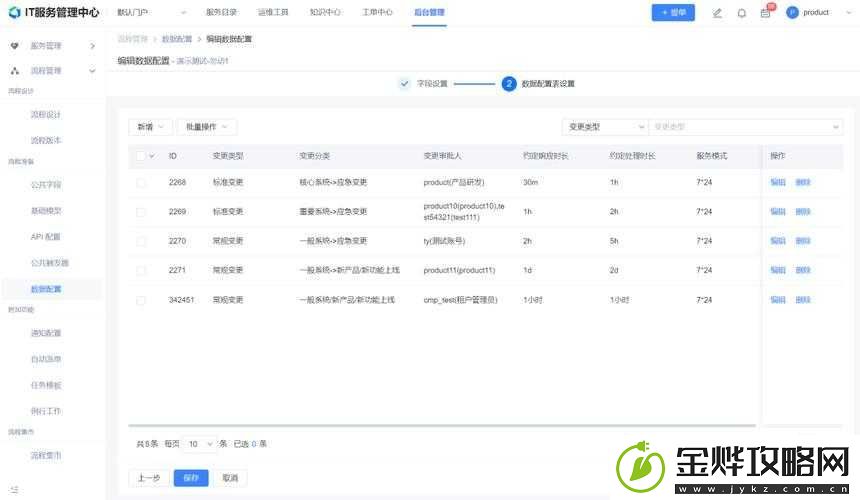Open 基础模型 in the sidebar
Image resolution: width=860 pixels, height=500 pixels.
(x=46, y=211)
